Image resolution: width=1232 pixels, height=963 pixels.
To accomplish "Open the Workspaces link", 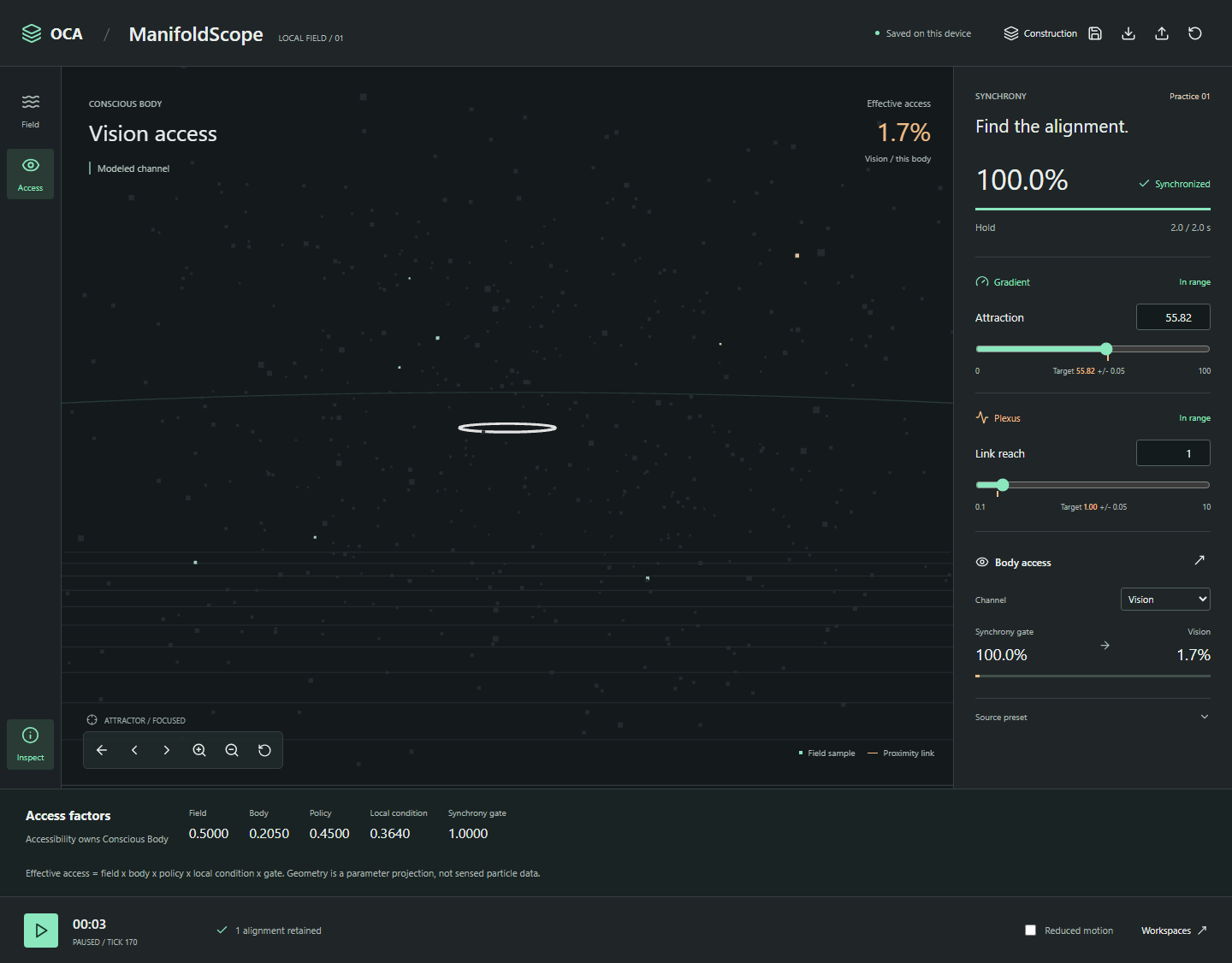I will (x=1174, y=931).
